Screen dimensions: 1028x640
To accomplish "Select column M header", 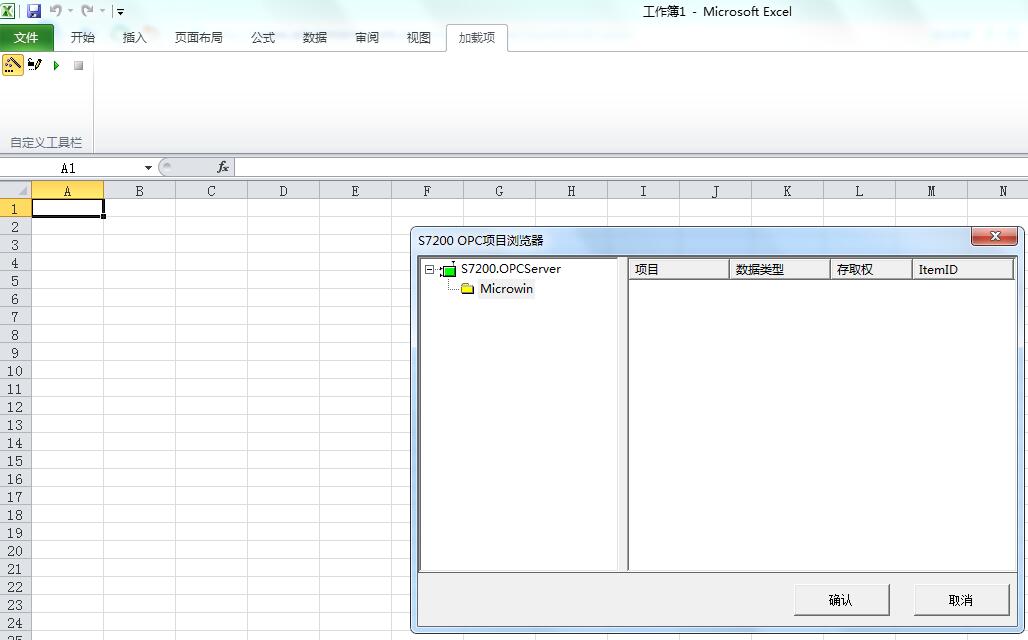I will click(x=931, y=191).
